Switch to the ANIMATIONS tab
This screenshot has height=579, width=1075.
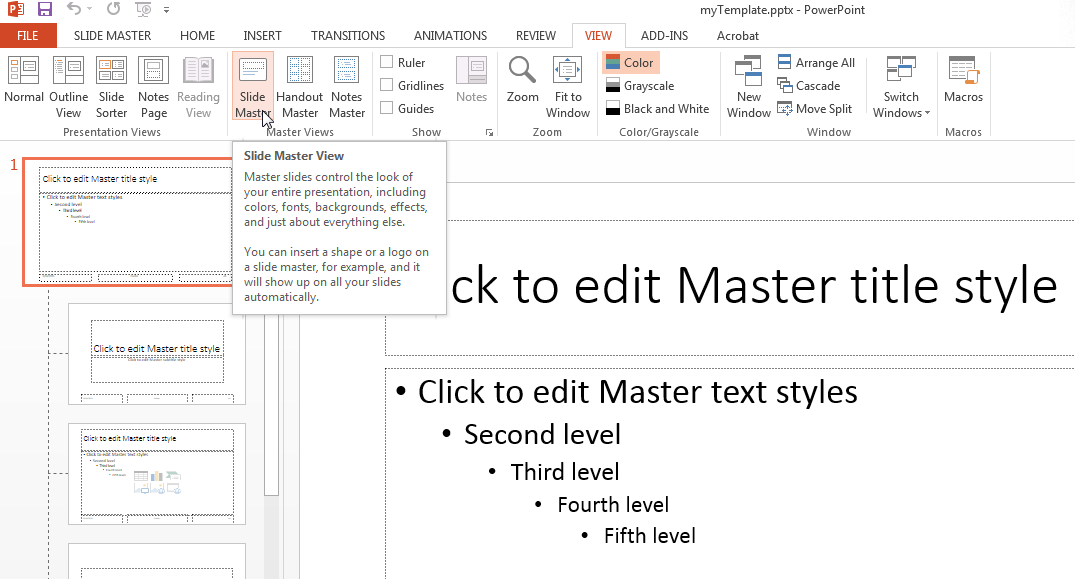click(450, 35)
